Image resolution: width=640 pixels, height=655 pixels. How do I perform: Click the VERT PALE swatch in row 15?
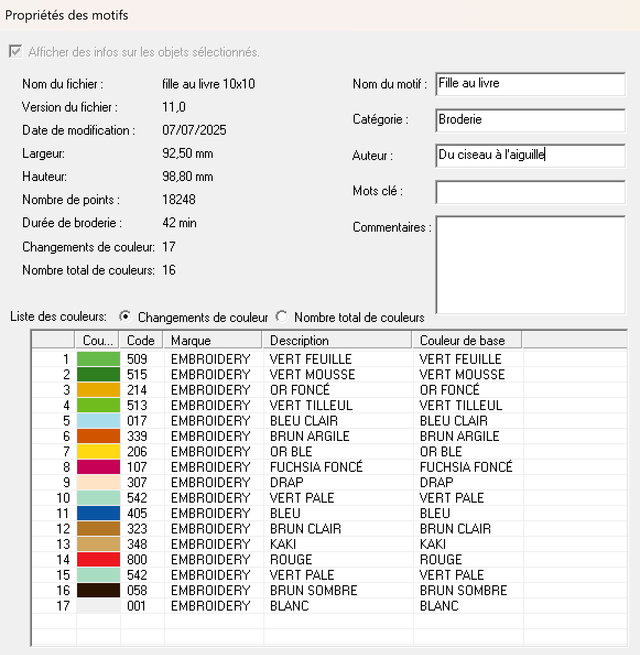(x=99, y=575)
